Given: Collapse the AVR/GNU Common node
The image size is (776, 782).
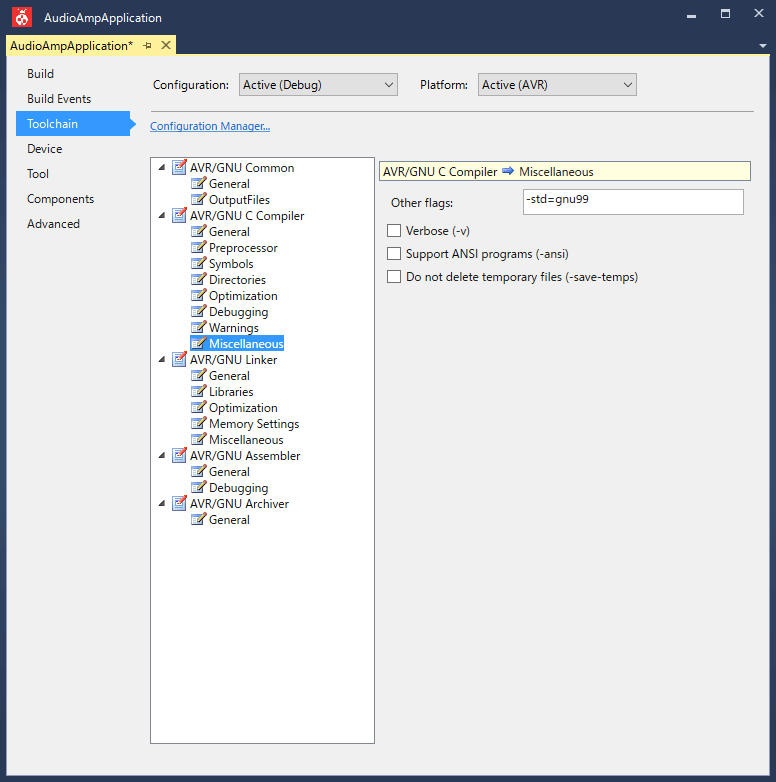Looking at the screenshot, I should coord(162,168).
